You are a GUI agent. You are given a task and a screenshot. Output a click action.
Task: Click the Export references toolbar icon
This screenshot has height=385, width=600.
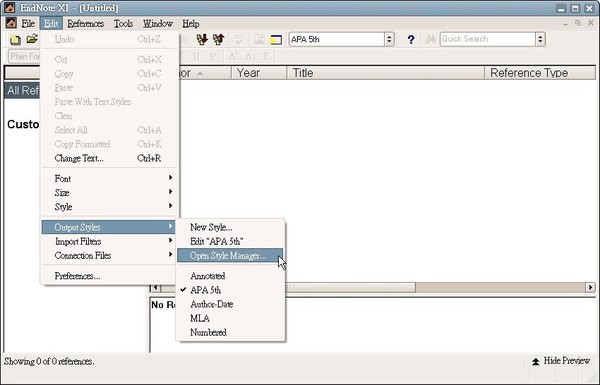pos(218,39)
